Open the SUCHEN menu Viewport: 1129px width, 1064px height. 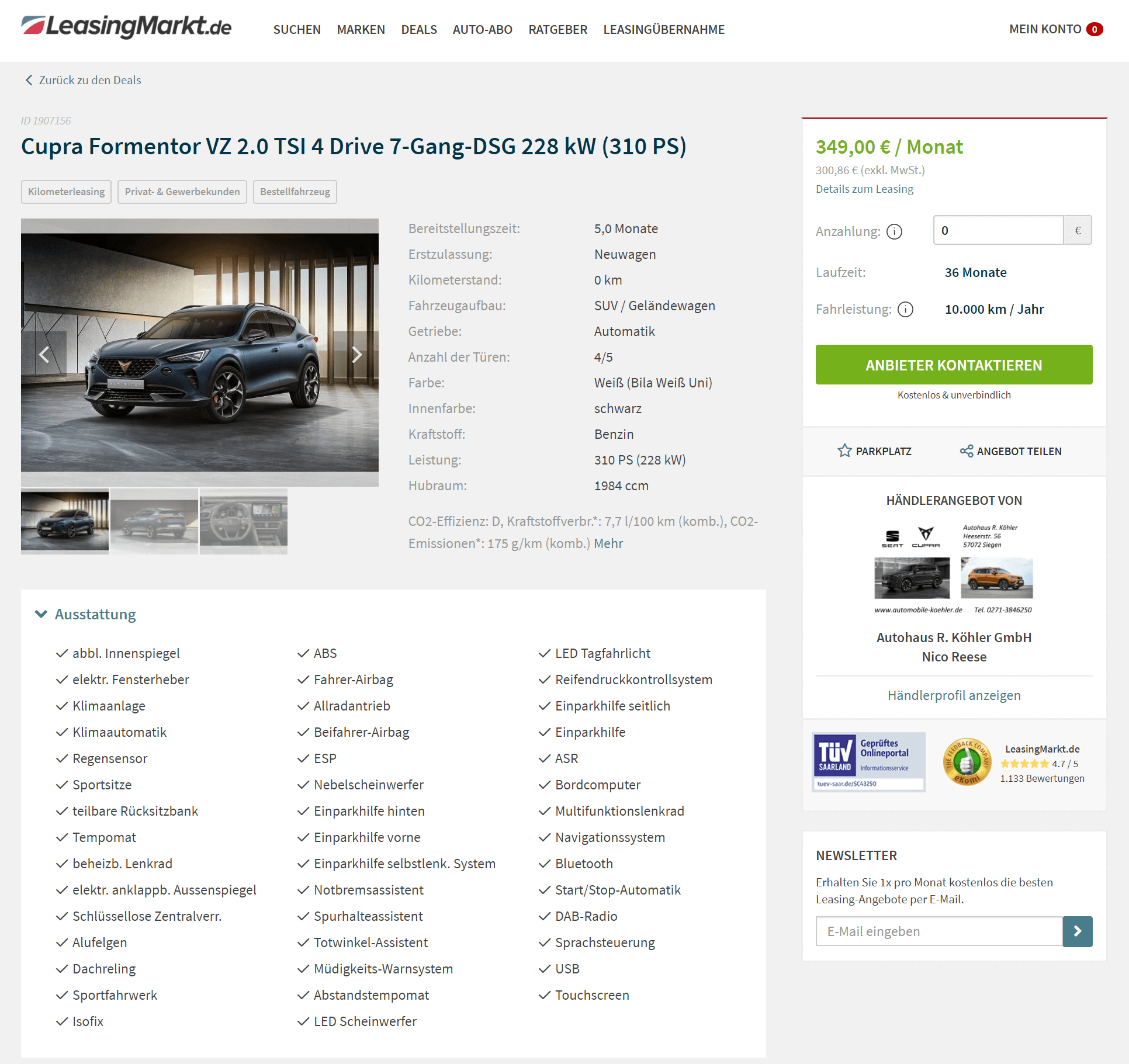click(x=297, y=29)
